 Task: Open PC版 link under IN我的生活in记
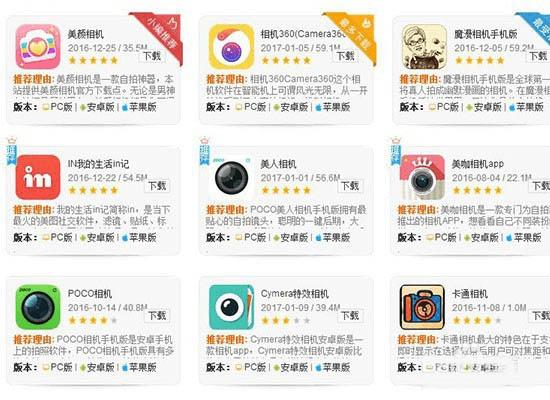pos(58,238)
